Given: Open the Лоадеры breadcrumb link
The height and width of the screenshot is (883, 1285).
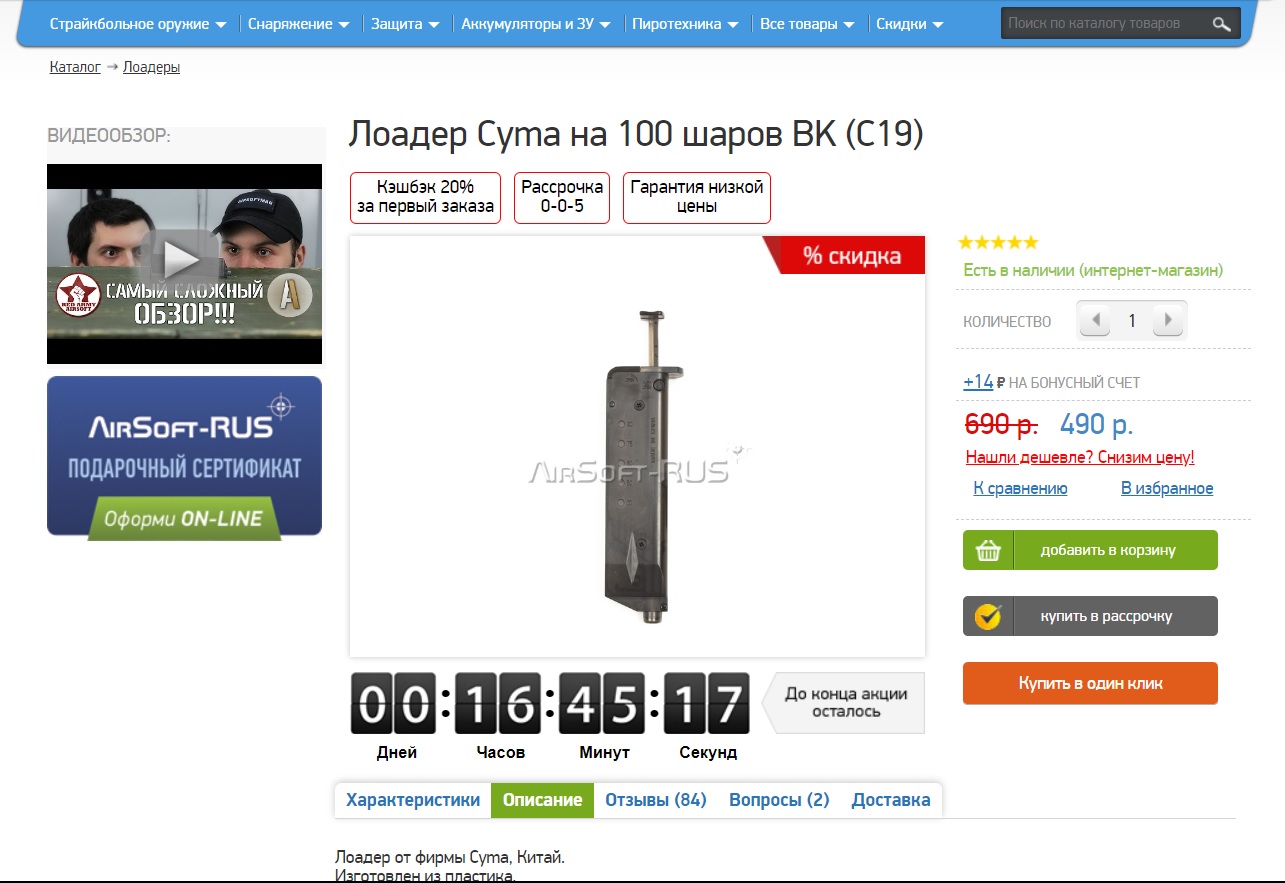Looking at the screenshot, I should coord(151,67).
